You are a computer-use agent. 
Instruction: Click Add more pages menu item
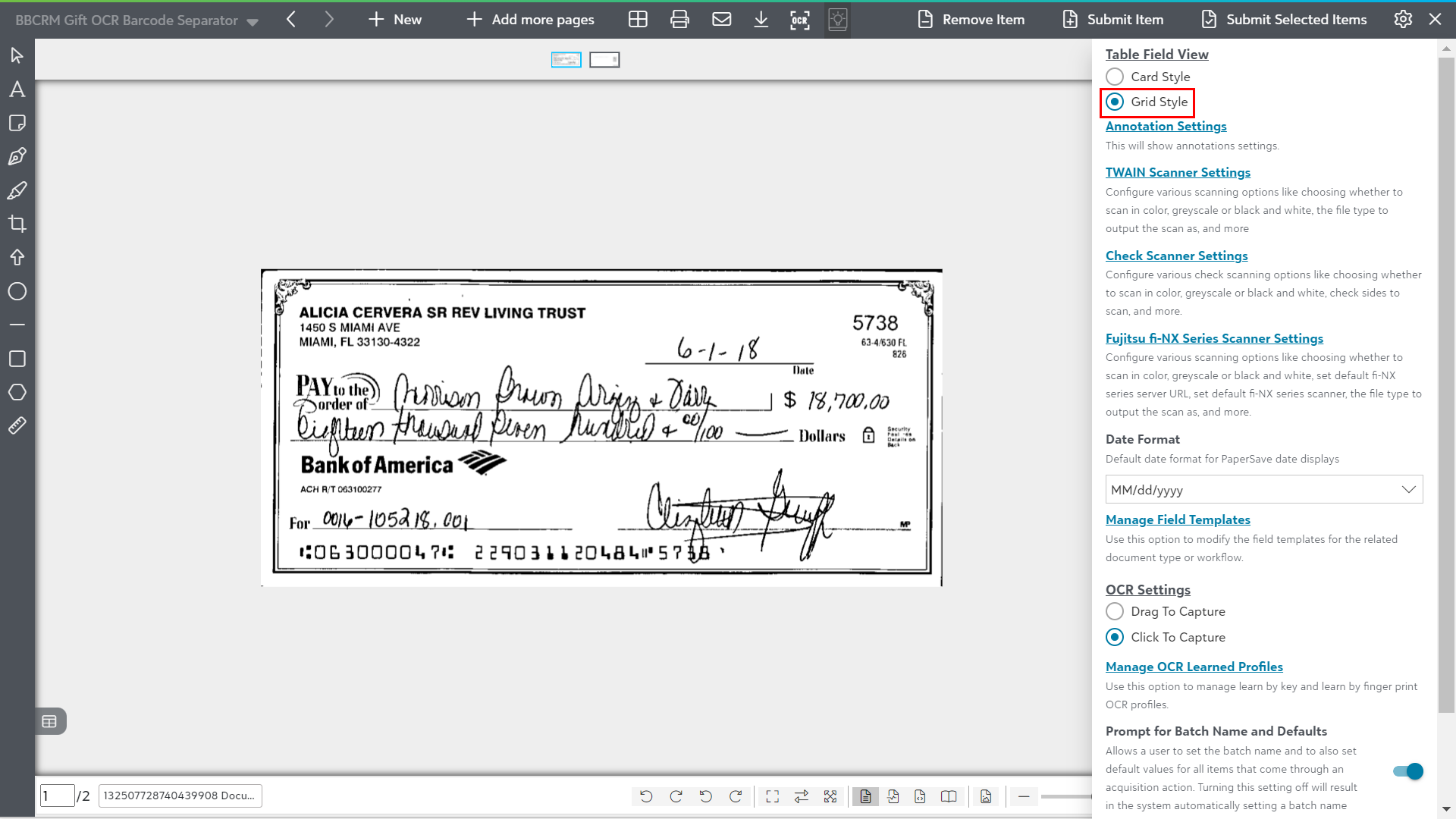tap(530, 20)
